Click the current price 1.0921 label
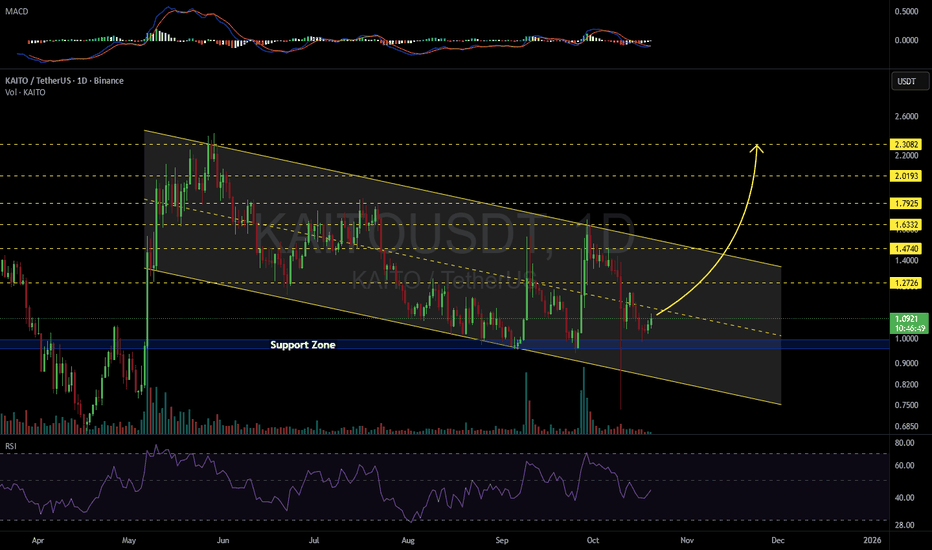This screenshot has height=550, width=932. (909, 323)
